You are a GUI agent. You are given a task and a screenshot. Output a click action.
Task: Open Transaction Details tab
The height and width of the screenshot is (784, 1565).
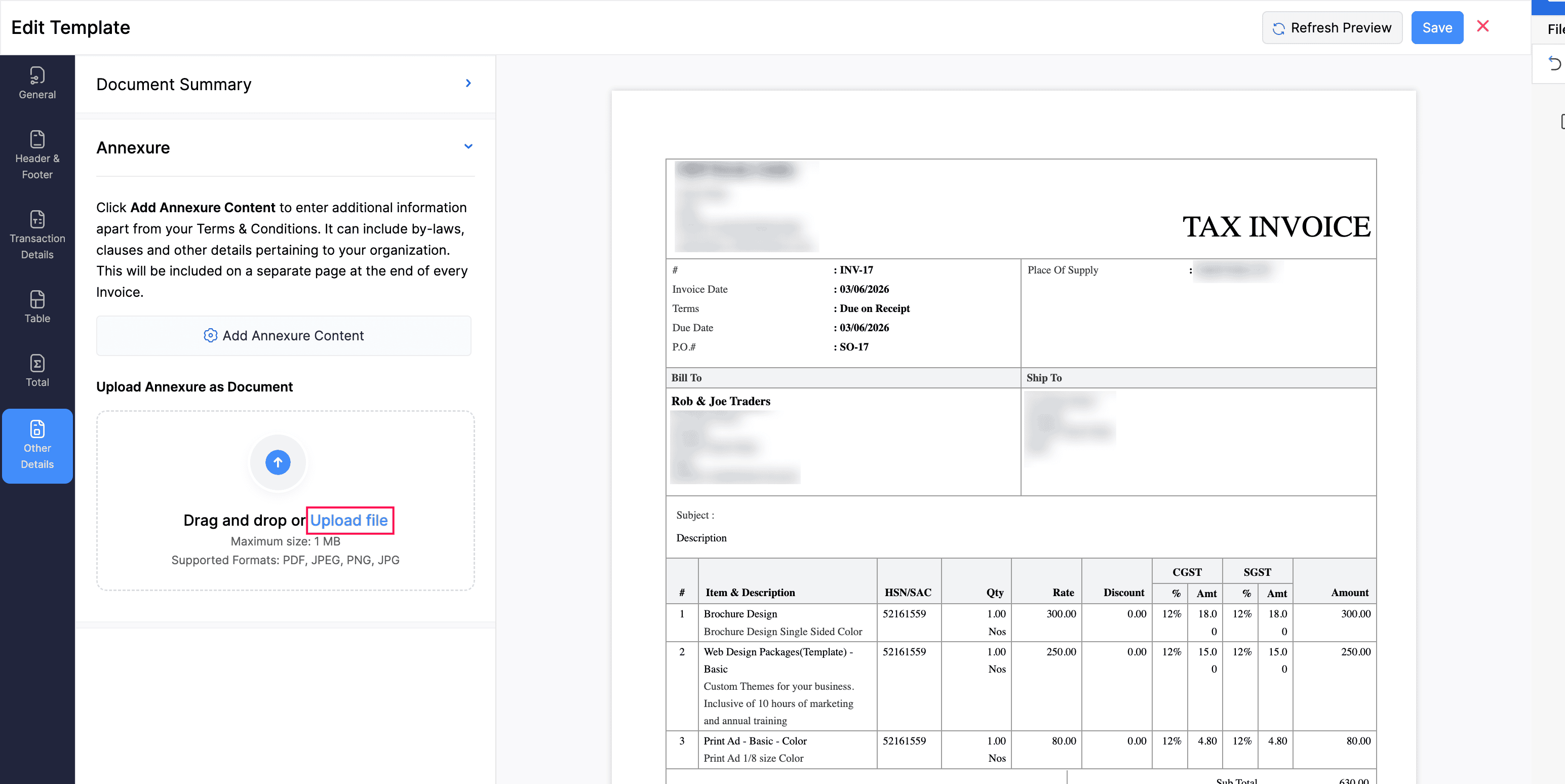click(37, 236)
